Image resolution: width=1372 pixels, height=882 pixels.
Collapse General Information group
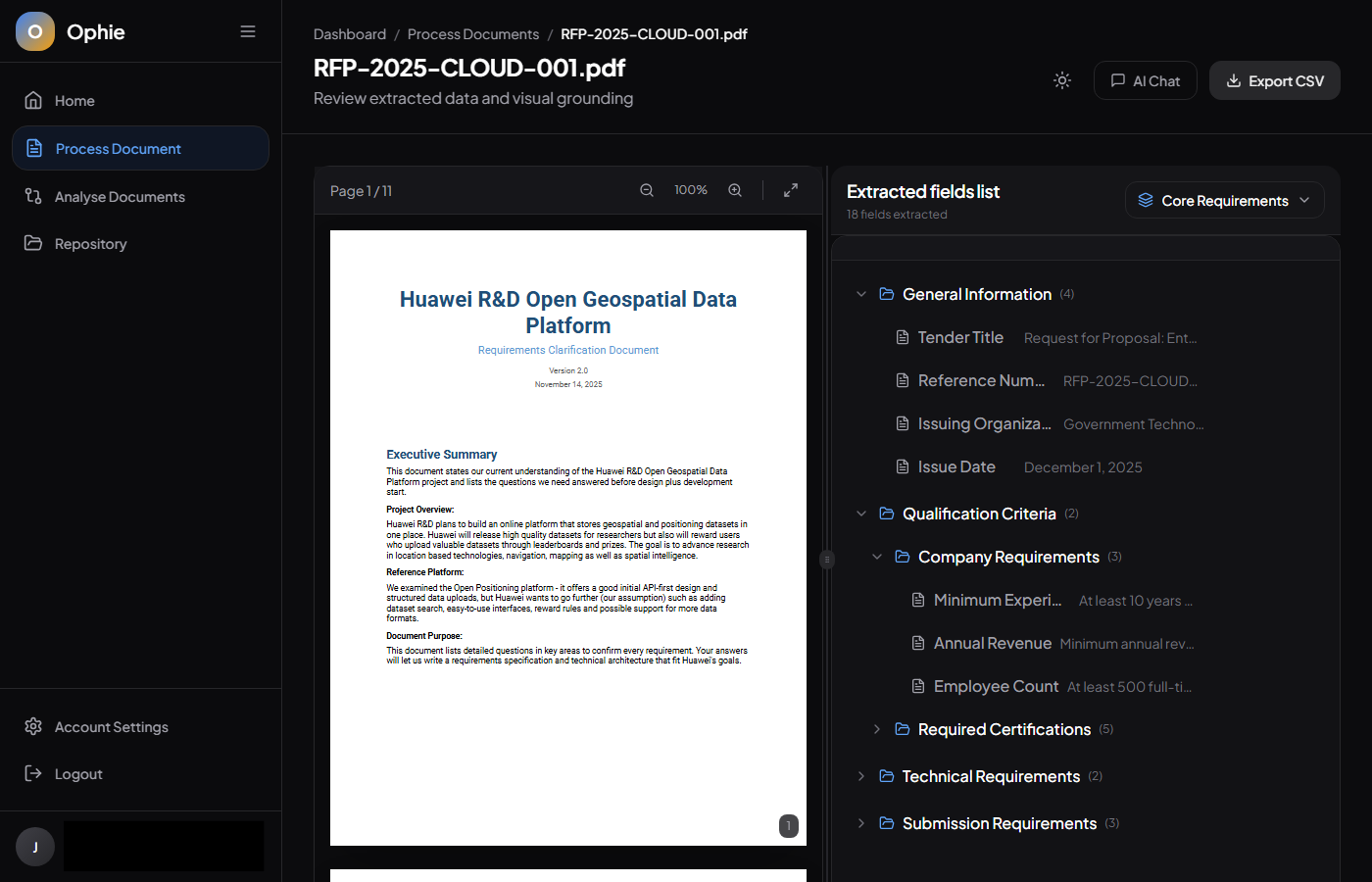(861, 294)
